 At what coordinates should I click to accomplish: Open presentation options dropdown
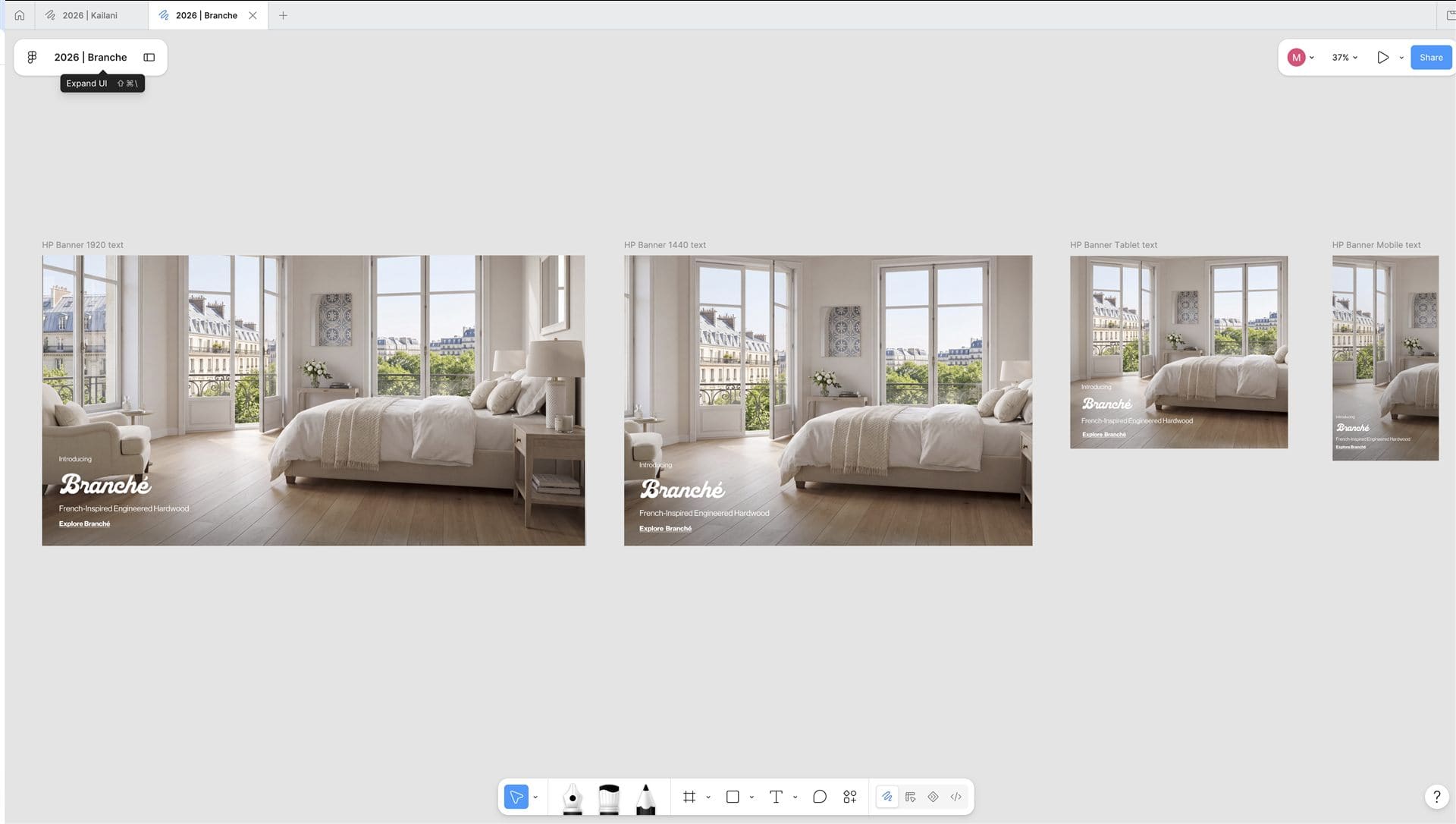pyautogui.click(x=1401, y=58)
